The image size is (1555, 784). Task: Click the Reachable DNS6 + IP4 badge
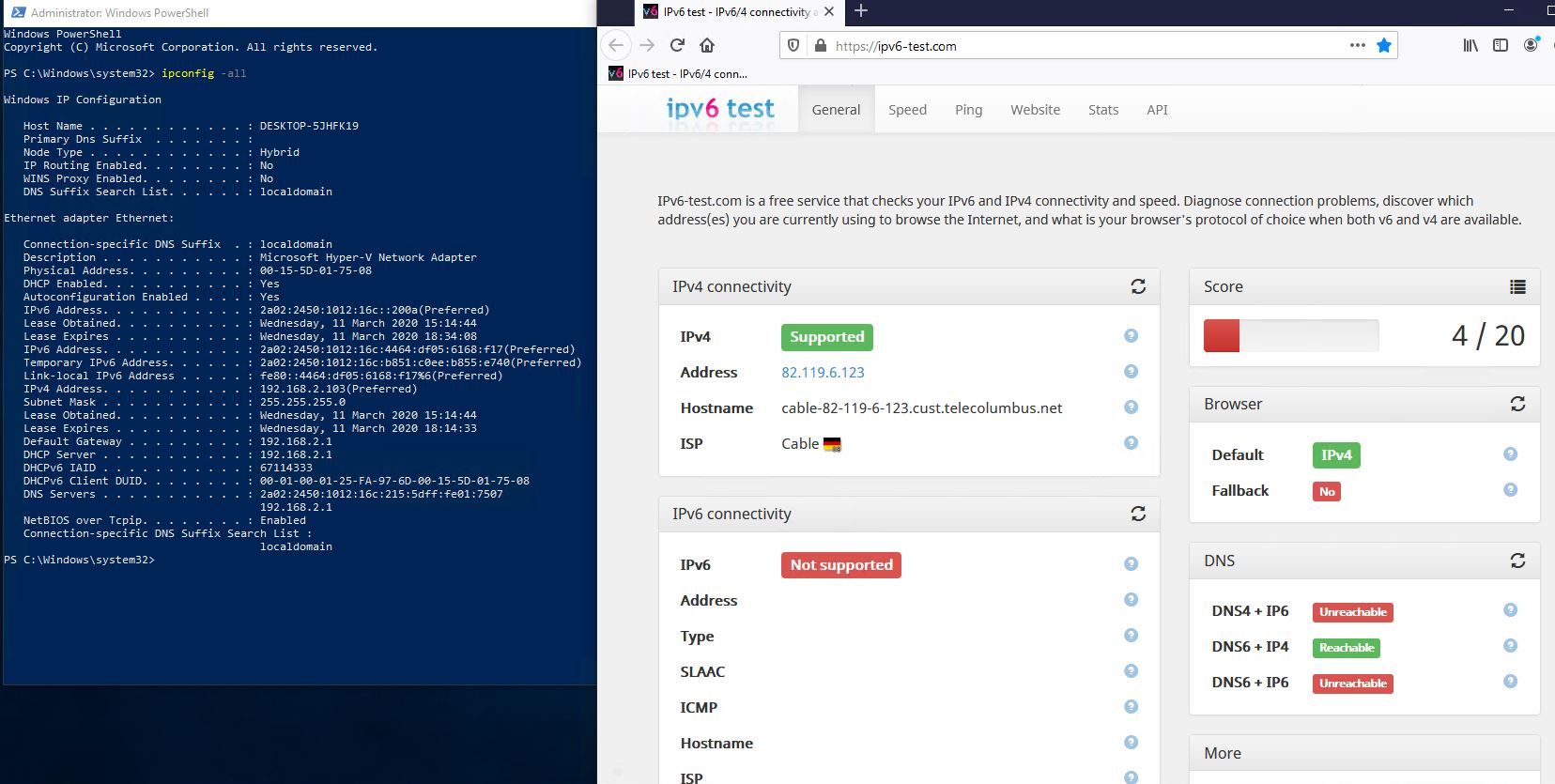coord(1347,648)
